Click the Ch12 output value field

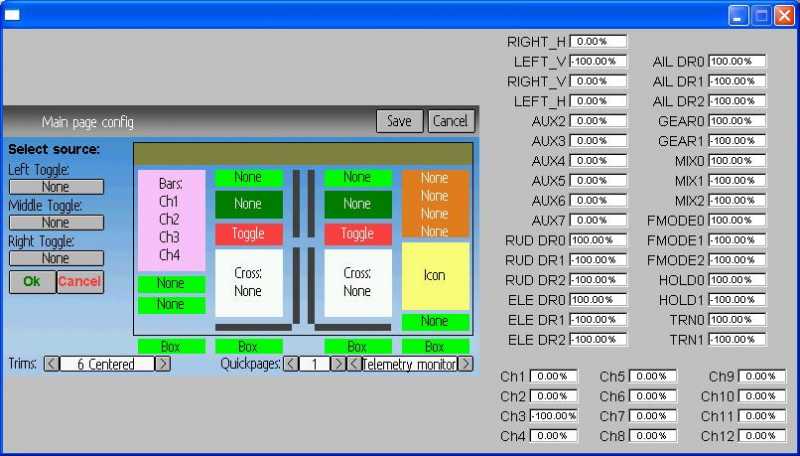click(762, 436)
